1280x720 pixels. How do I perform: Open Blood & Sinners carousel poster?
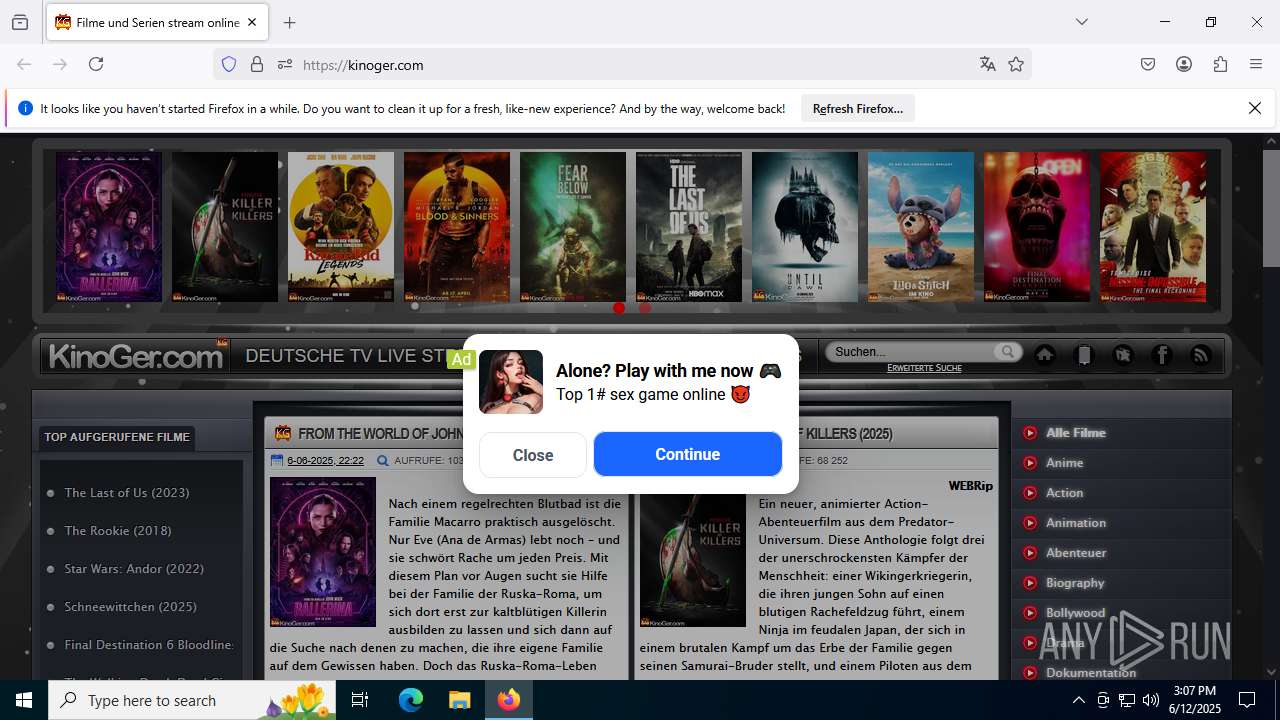tap(457, 227)
